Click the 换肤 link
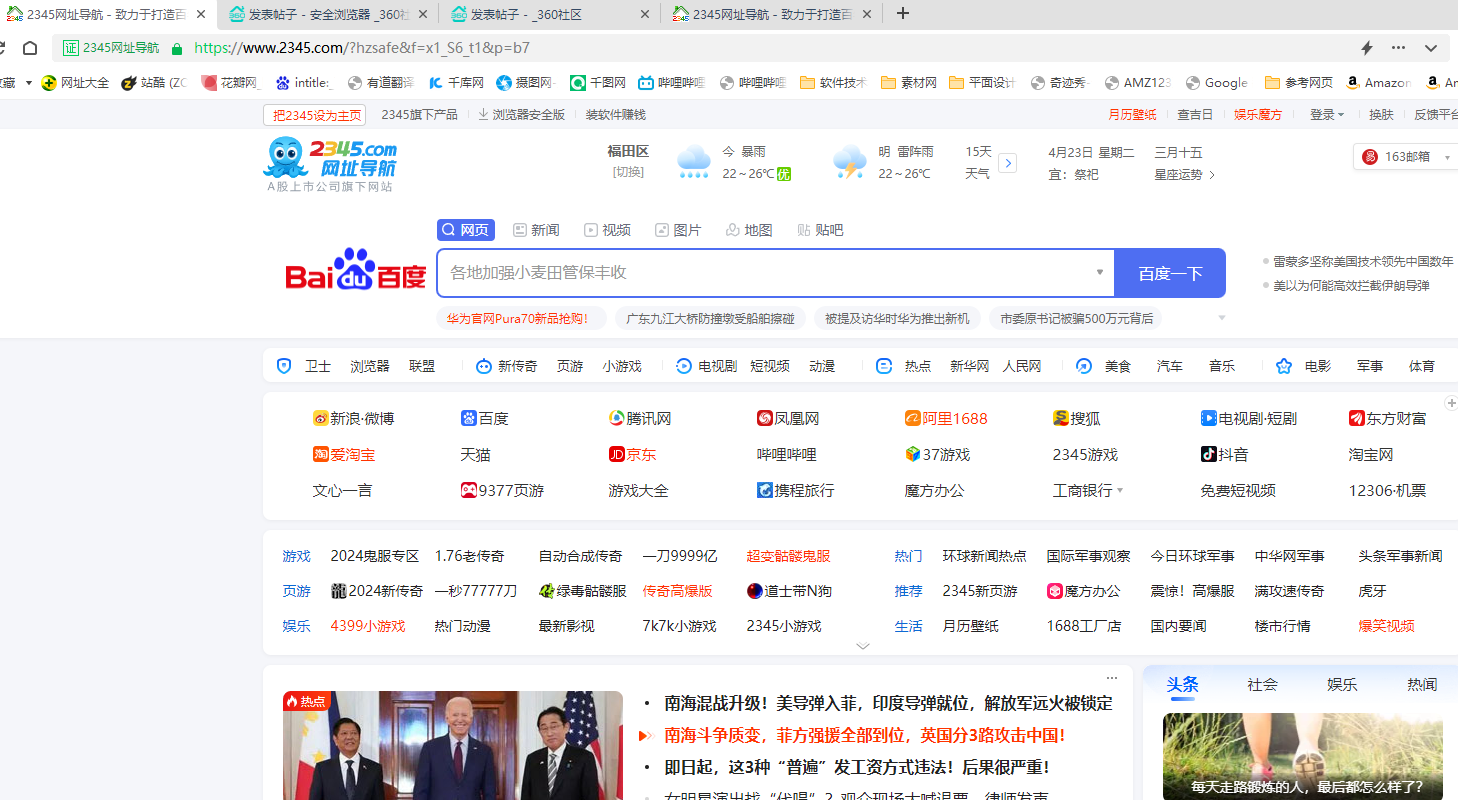Screen dimensions: 1458x800 pyautogui.click(x=1381, y=115)
